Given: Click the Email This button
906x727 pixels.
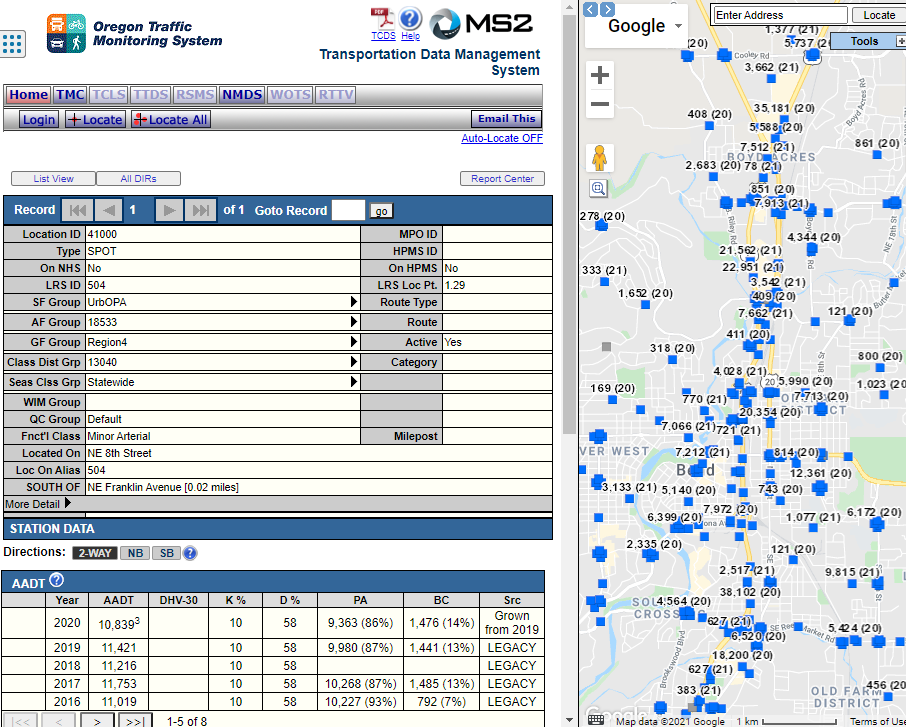Looking at the screenshot, I should pyautogui.click(x=506, y=118).
